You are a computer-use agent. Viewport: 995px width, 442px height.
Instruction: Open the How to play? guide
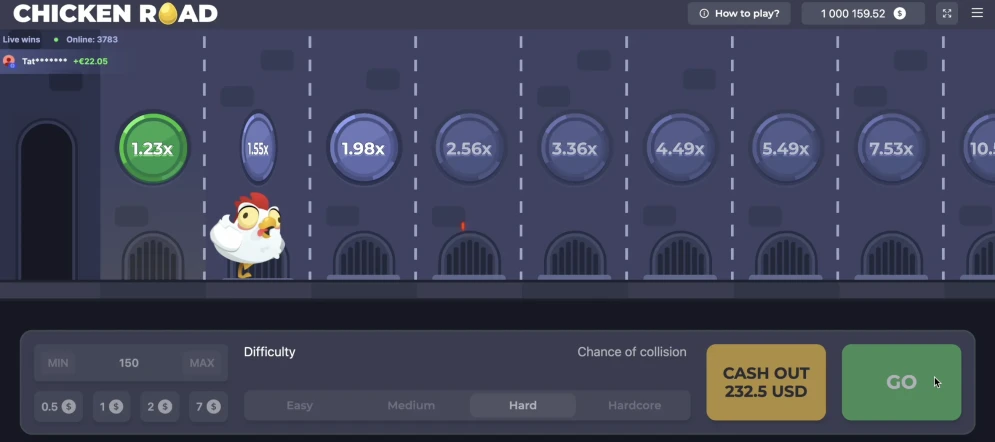pos(739,13)
